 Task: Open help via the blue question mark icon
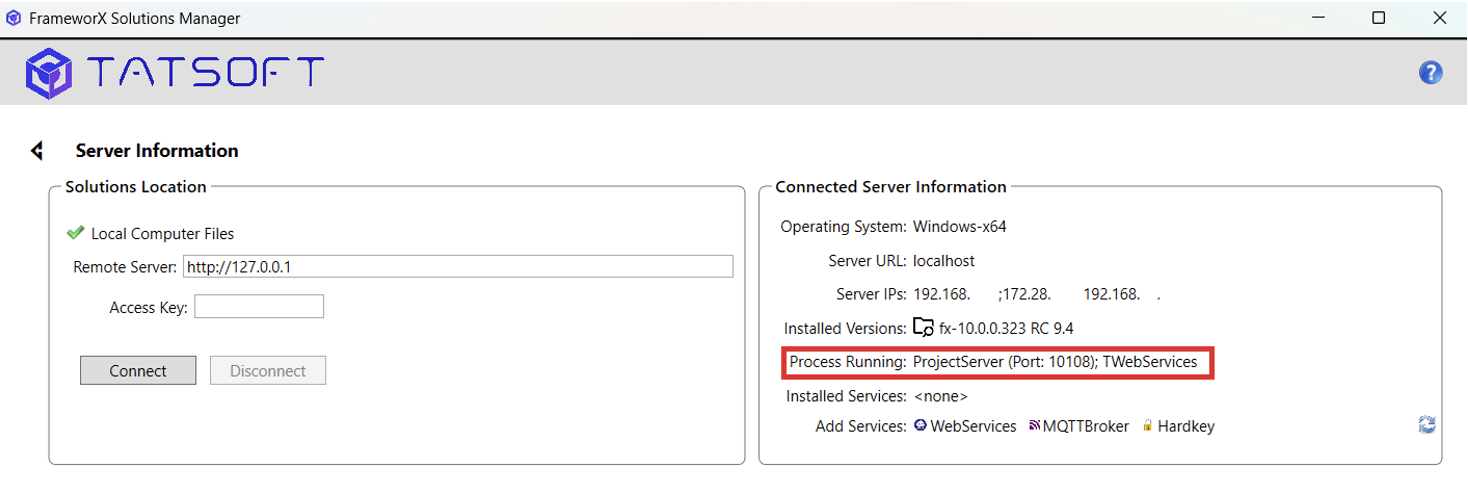point(1431,72)
